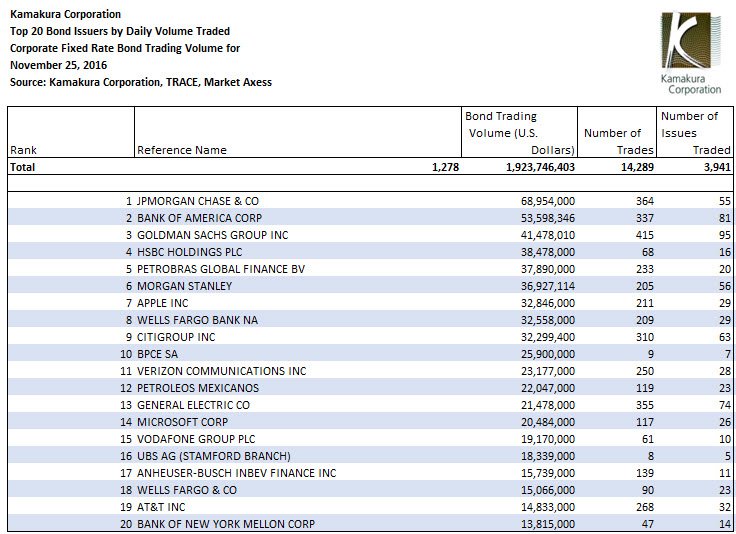Click Bank of America issues traded 81

725,218
